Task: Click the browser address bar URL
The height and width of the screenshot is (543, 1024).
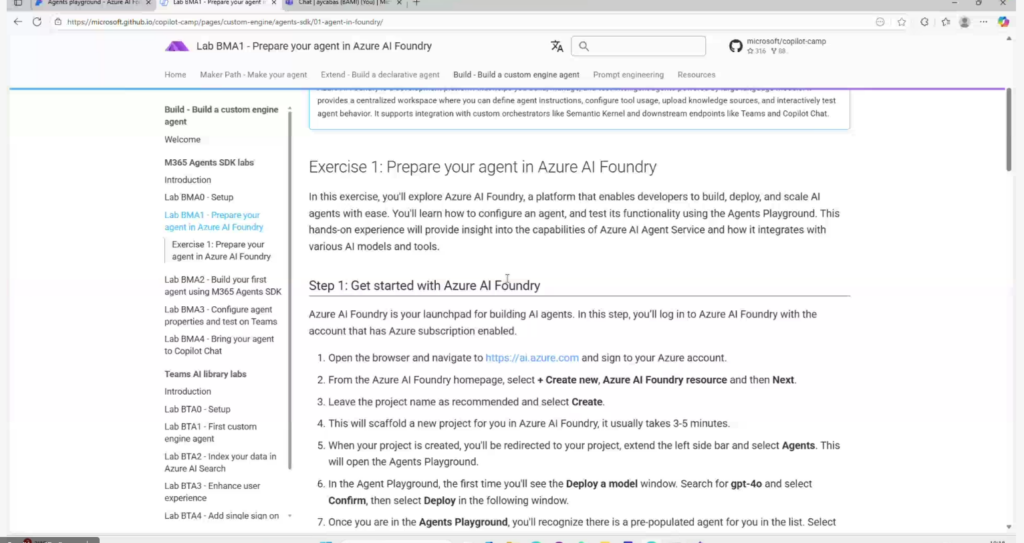Action: click(x=225, y=22)
